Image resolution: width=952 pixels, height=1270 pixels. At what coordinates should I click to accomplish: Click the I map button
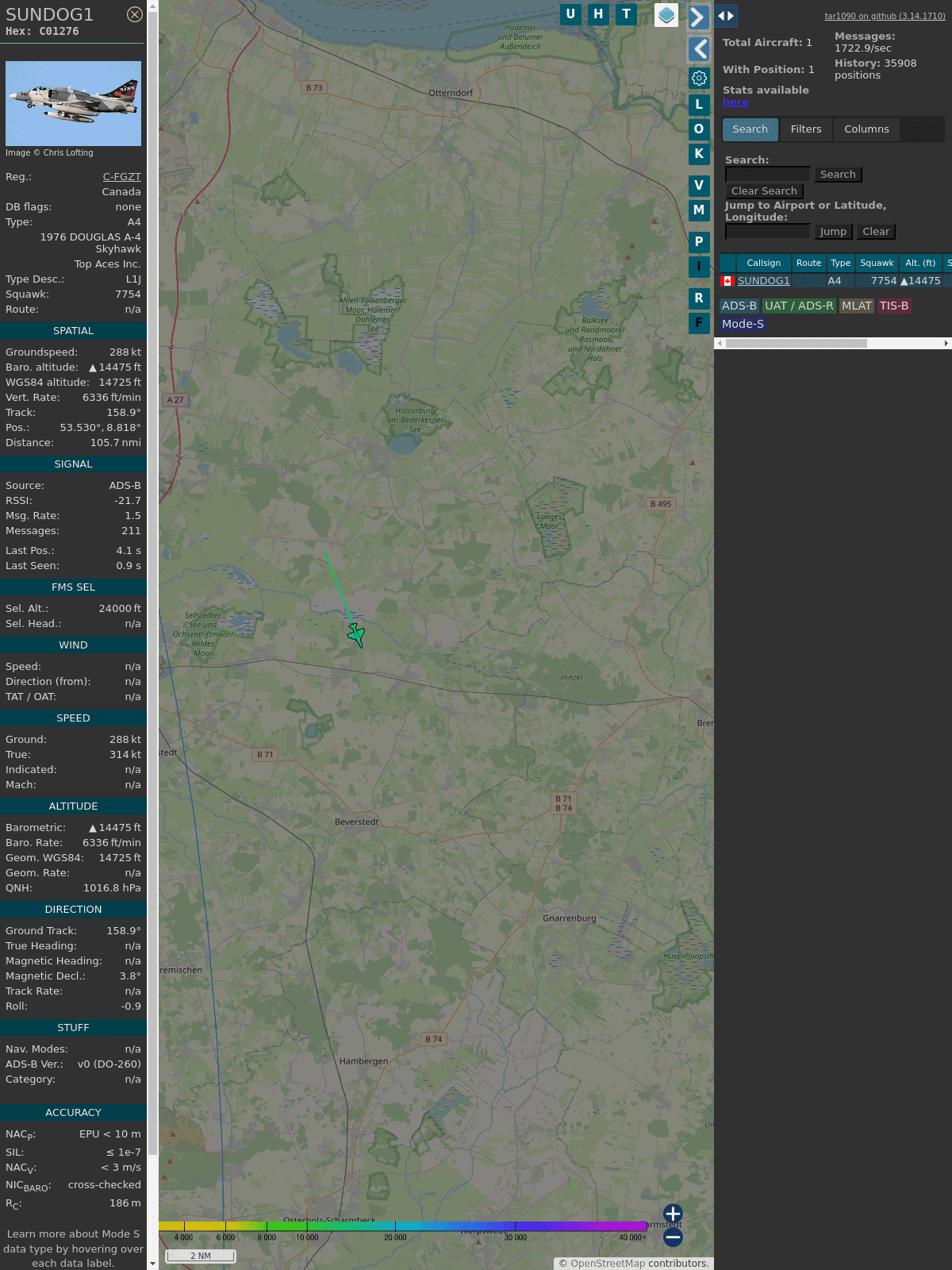pos(699,267)
